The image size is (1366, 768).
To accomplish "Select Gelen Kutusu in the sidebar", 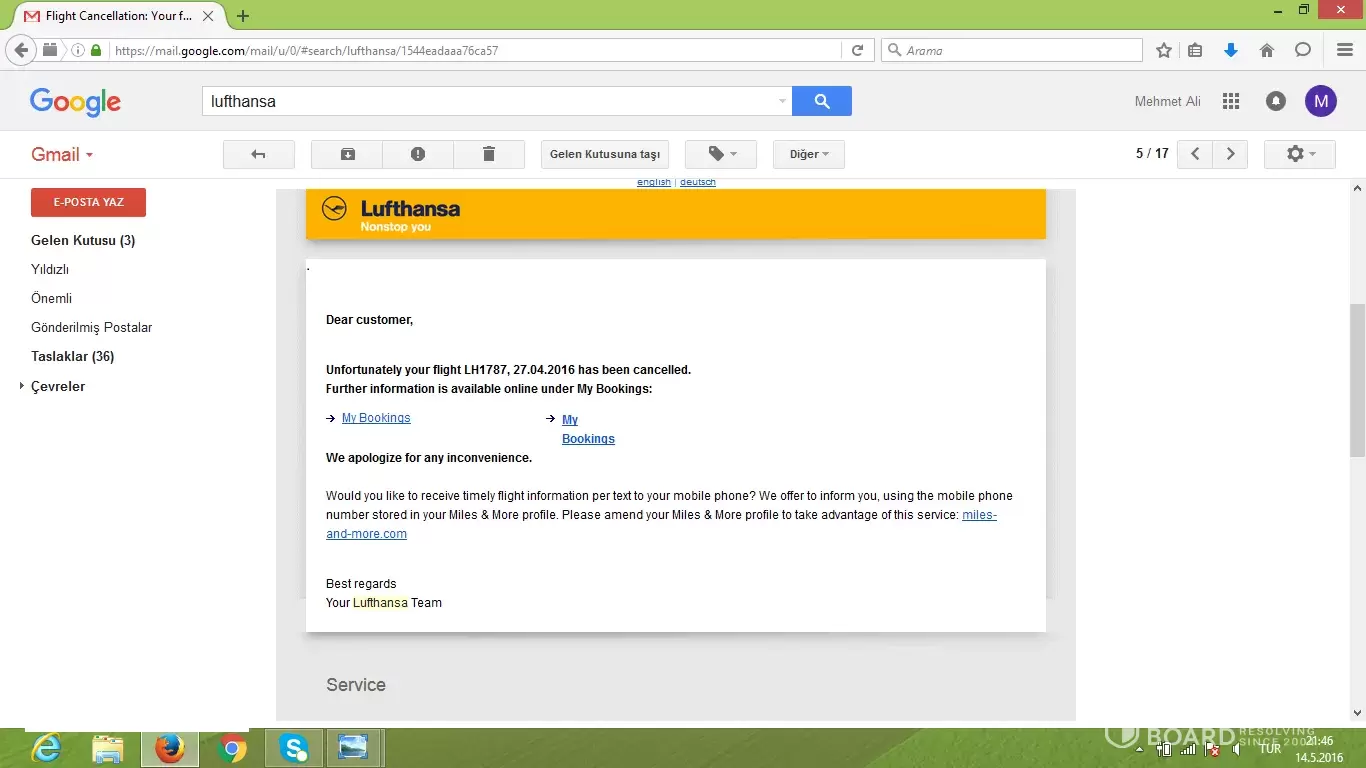I will pos(83,240).
